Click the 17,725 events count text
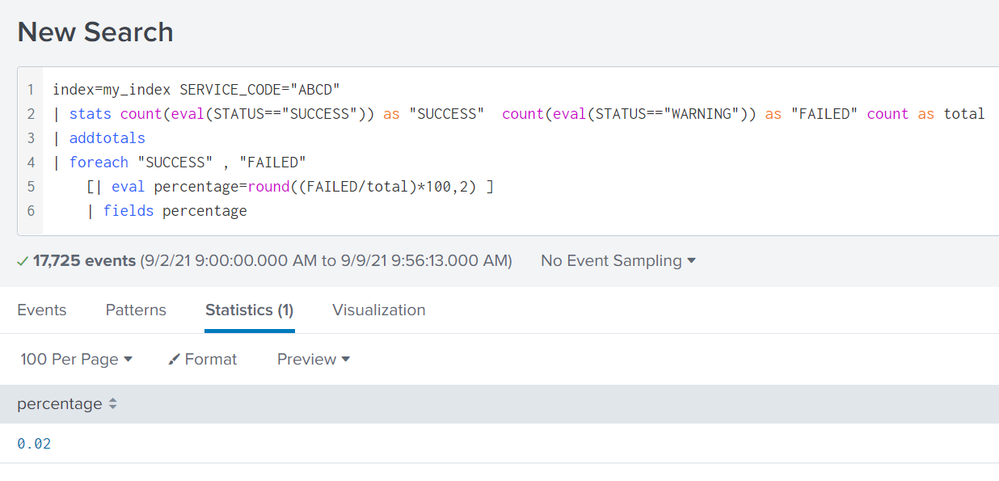The width and height of the screenshot is (999, 481). pyautogui.click(x=84, y=261)
